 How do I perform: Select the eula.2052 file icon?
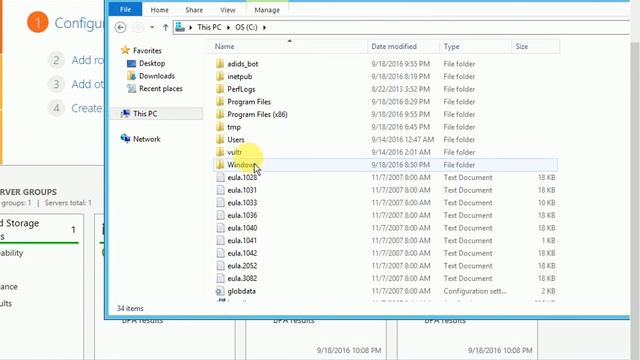pyautogui.click(x=220, y=266)
